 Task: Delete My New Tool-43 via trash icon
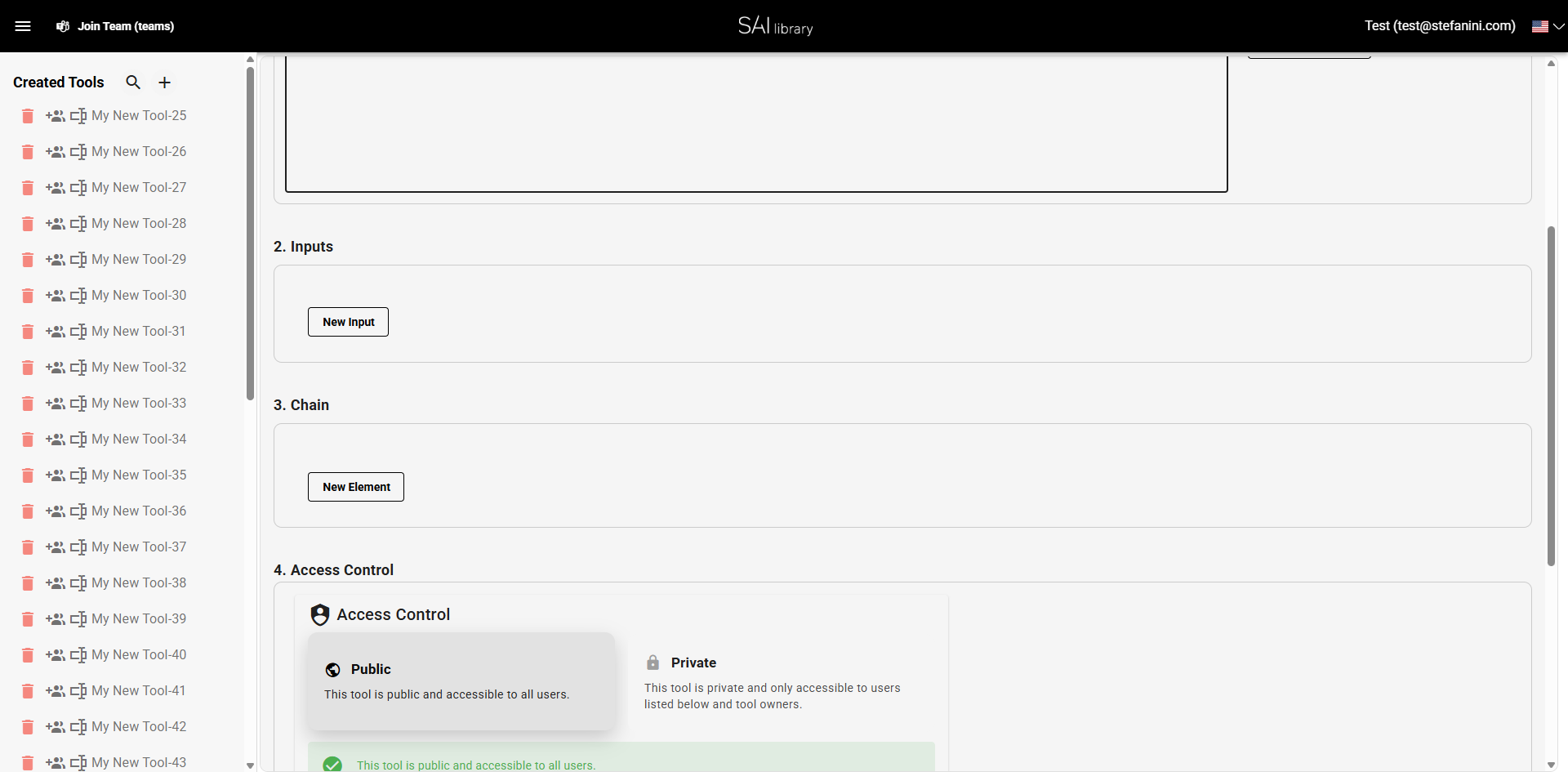click(x=27, y=763)
